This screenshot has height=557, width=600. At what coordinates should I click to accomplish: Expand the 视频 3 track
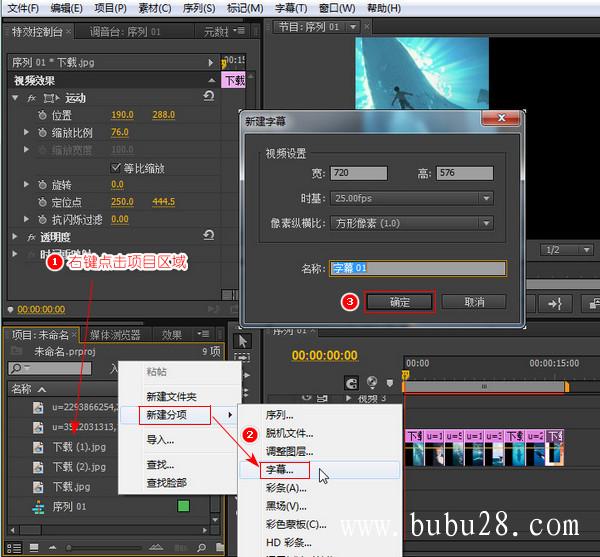coord(348,398)
